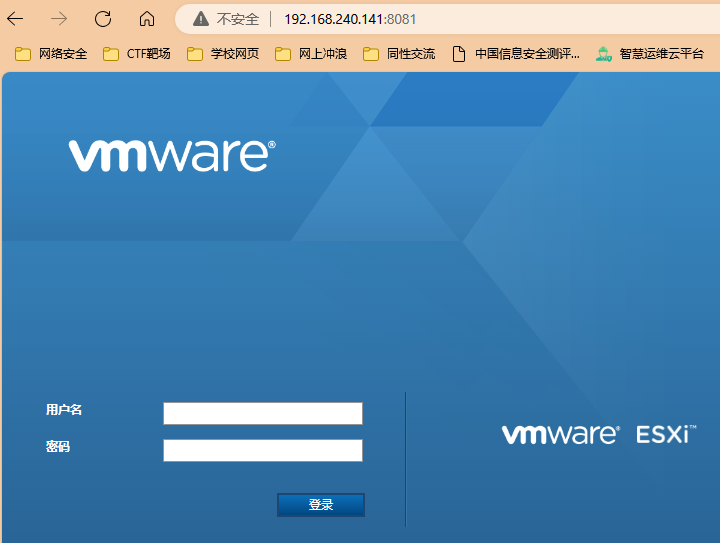This screenshot has height=543, width=720.
Task: Focus the 用户名 username field
Action: (x=263, y=414)
